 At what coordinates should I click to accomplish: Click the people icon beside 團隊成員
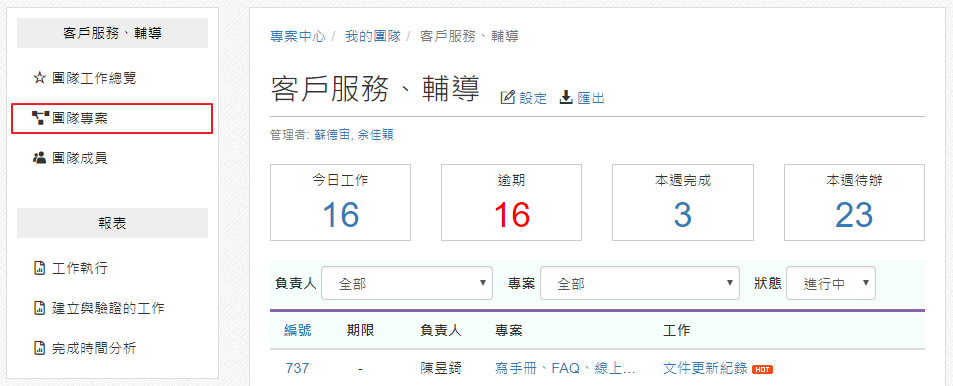pyautogui.click(x=40, y=158)
